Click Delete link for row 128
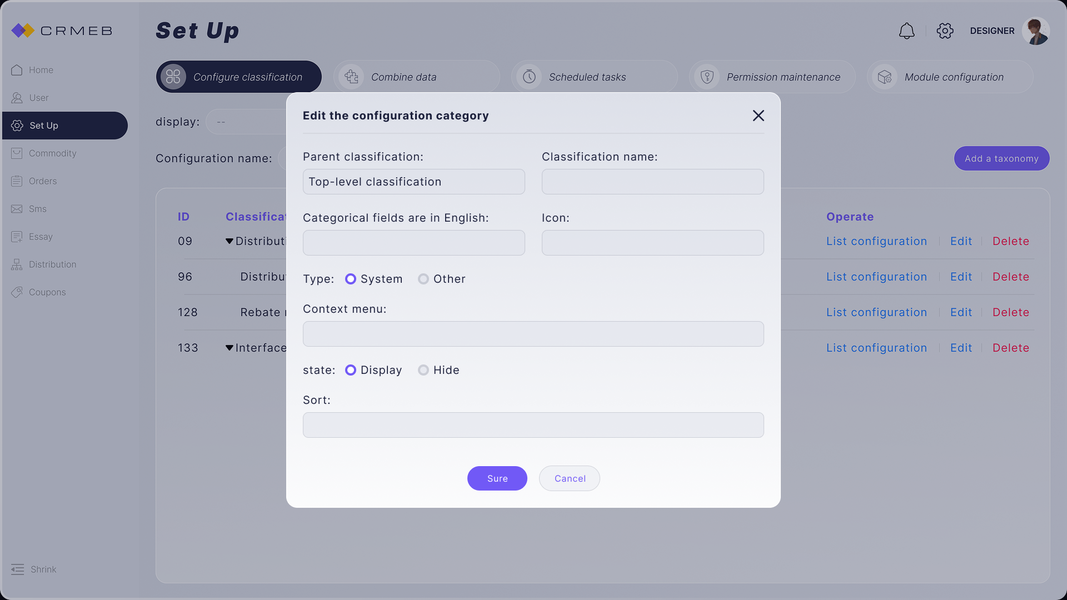 [x=1010, y=312]
